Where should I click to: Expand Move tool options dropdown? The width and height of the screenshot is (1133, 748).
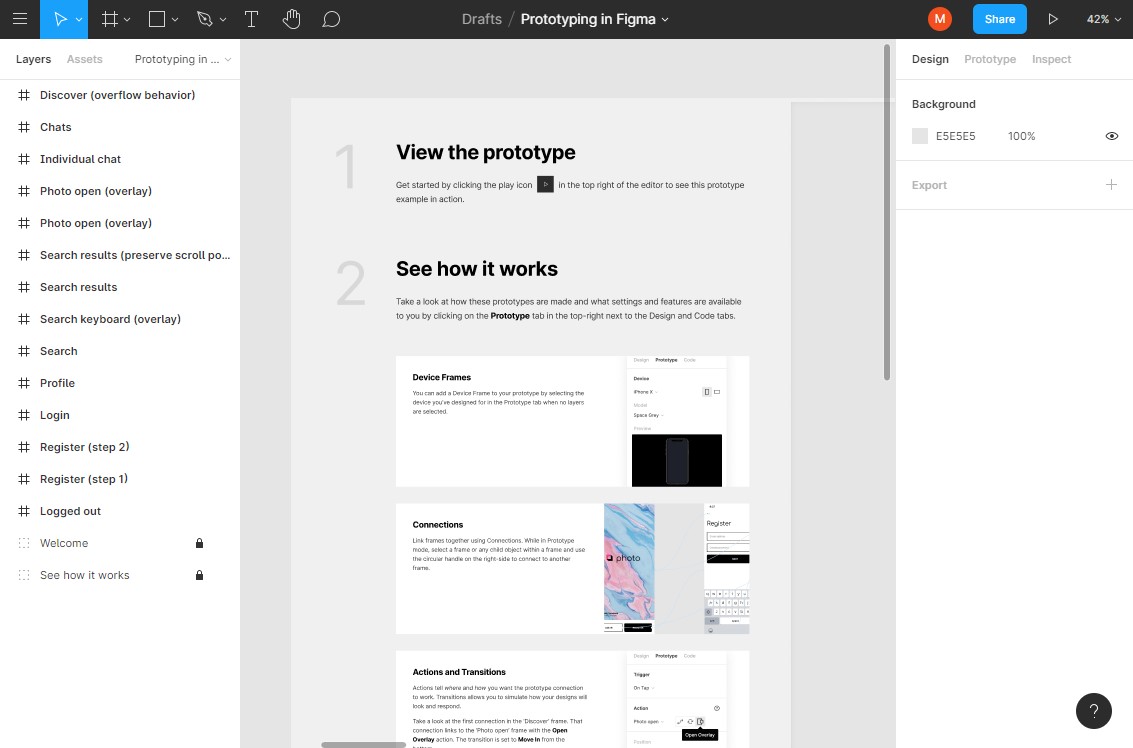[79, 20]
